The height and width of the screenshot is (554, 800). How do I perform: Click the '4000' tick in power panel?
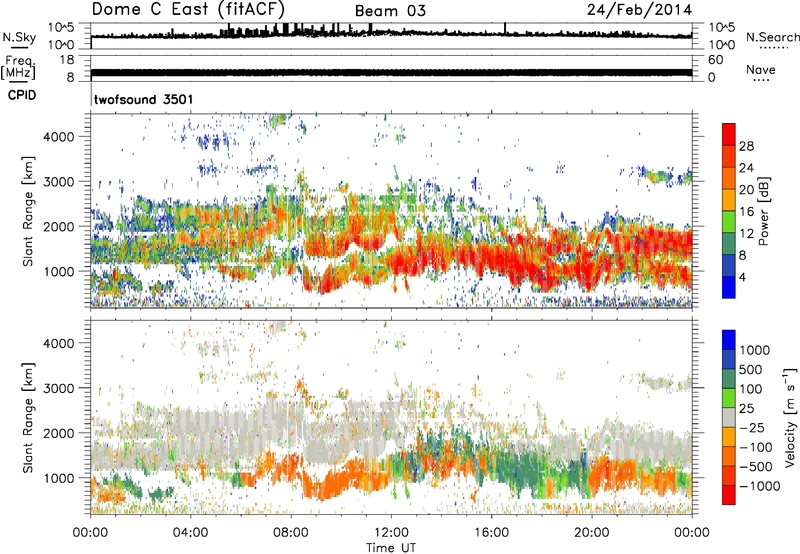59,137
